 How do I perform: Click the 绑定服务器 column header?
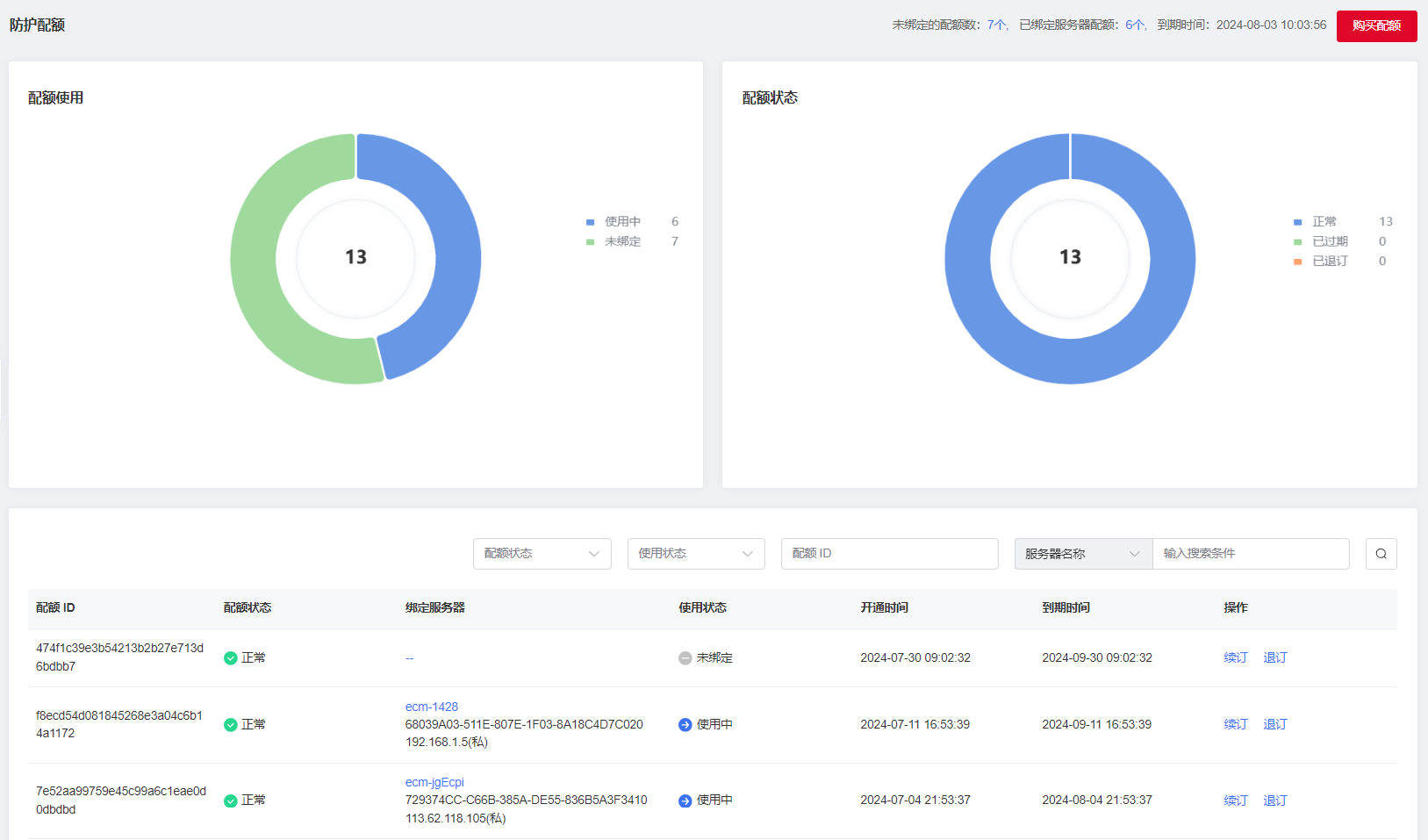(x=435, y=607)
